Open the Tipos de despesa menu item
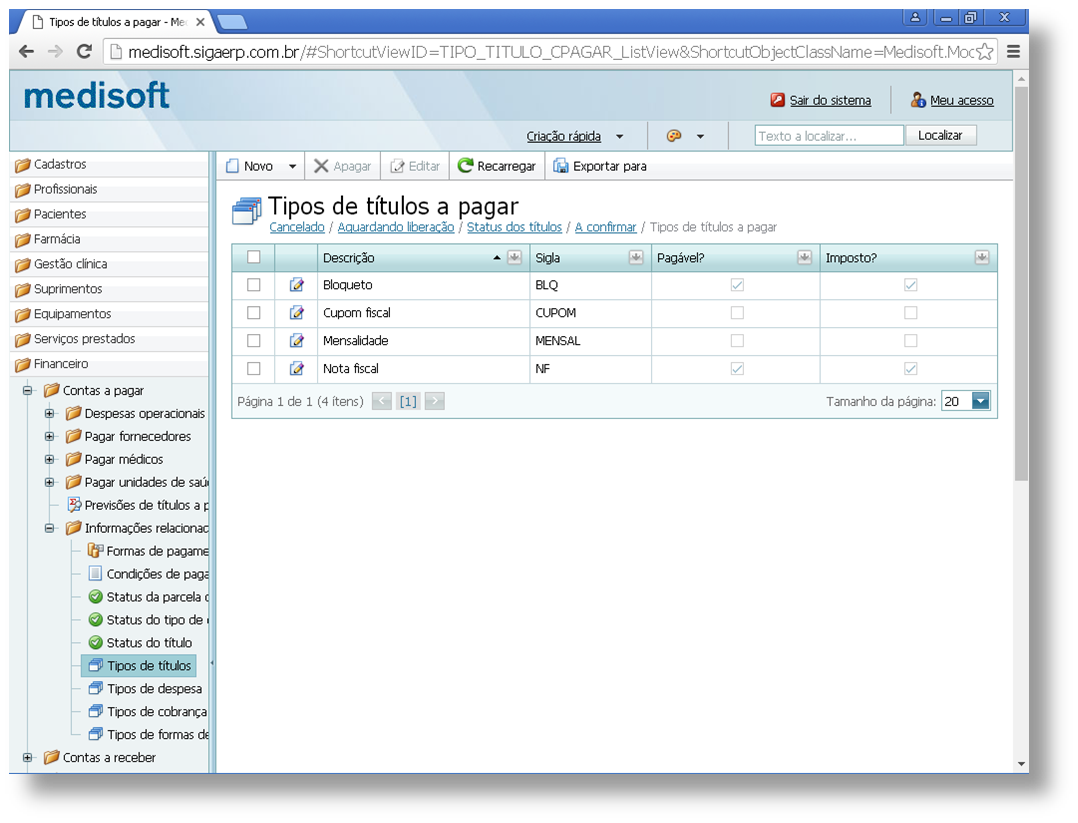The width and height of the screenshot is (1078, 823). coord(154,689)
